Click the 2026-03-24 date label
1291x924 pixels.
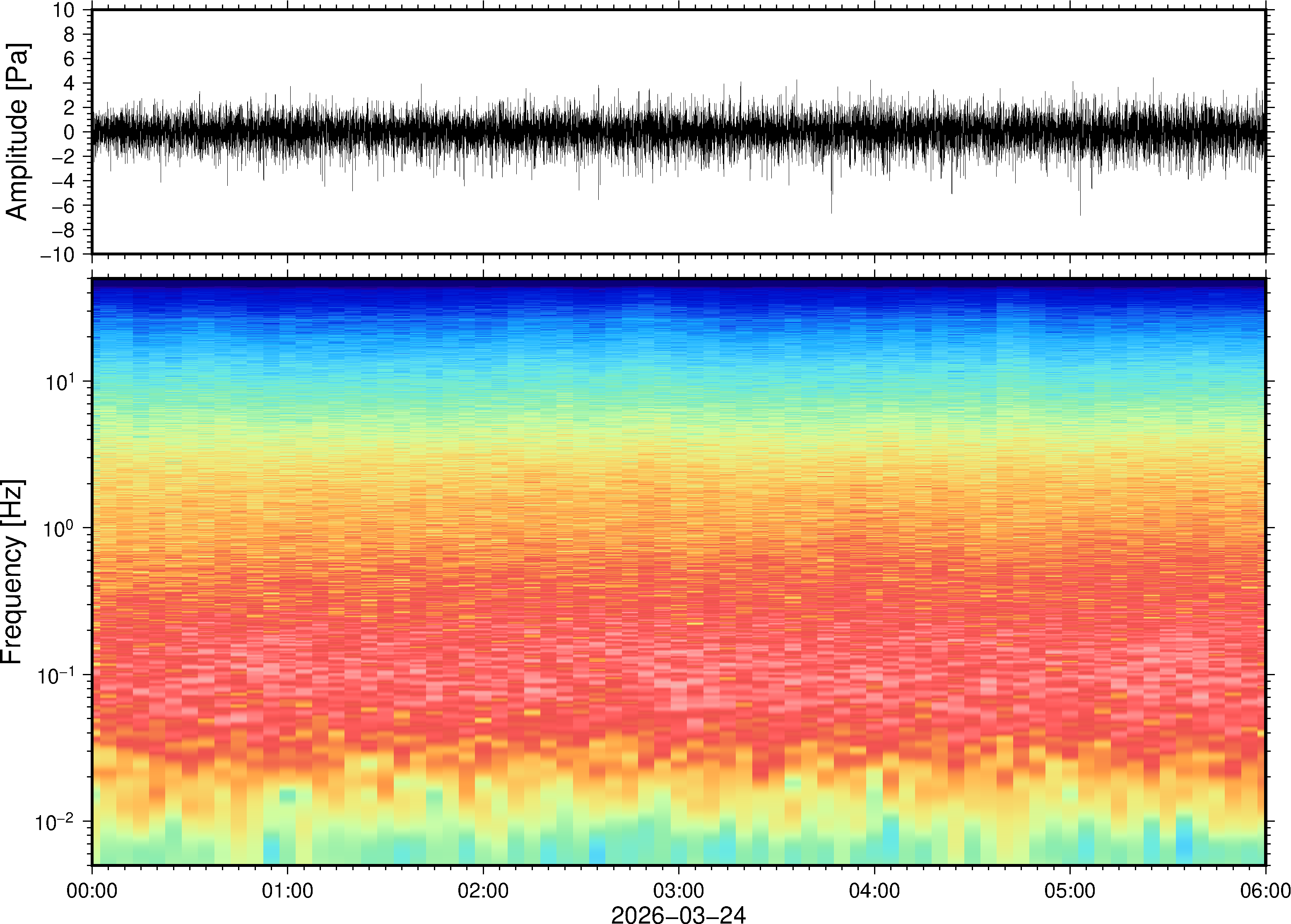(x=678, y=914)
